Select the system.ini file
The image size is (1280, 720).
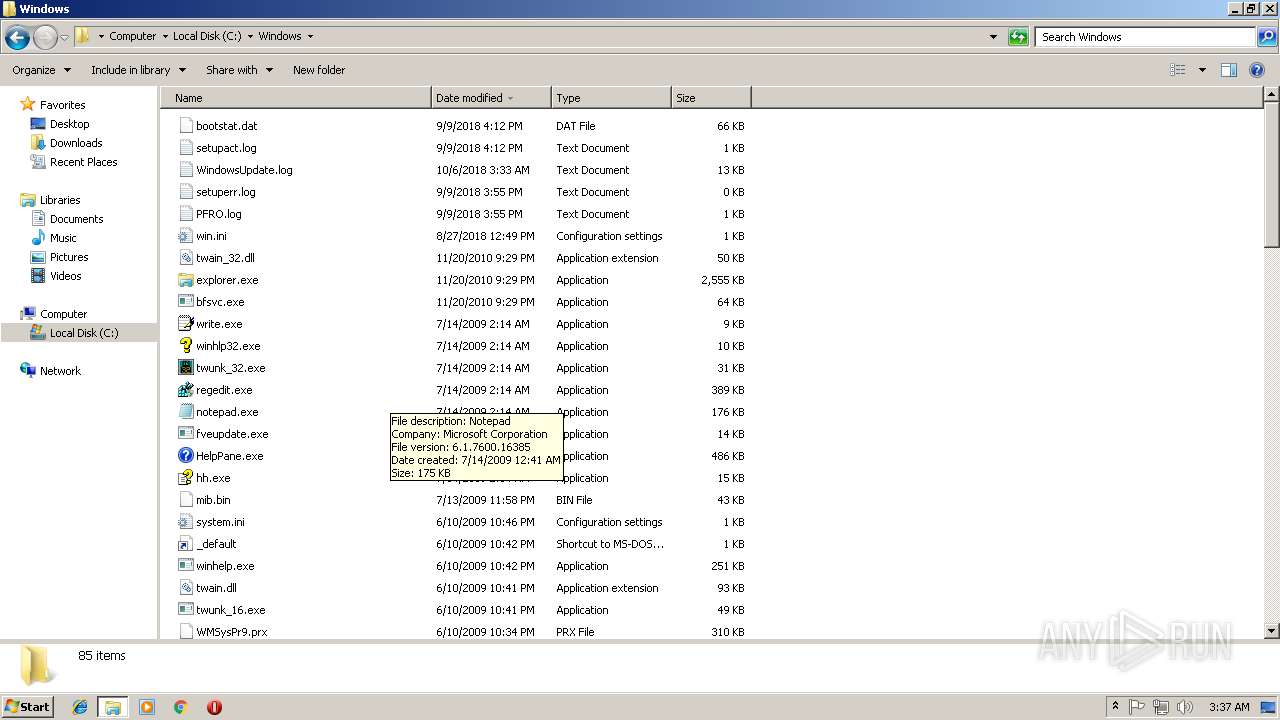220,522
